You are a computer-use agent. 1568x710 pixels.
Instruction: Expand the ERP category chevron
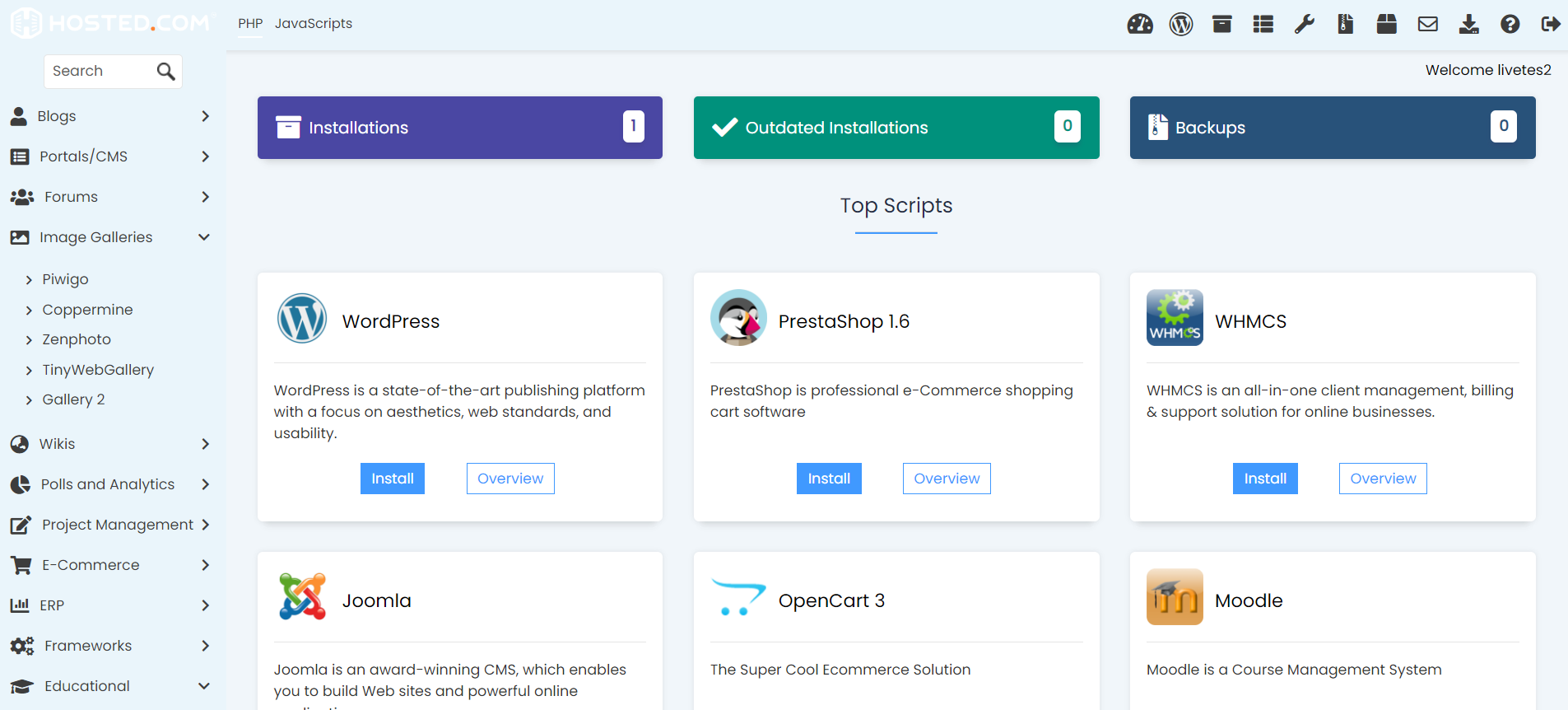click(x=205, y=605)
